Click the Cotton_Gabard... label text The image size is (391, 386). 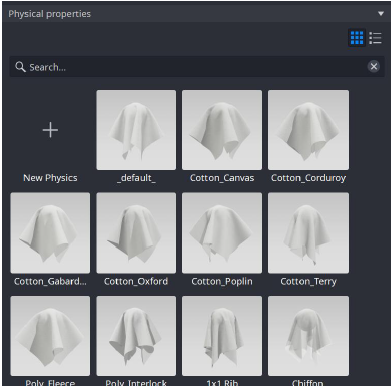(50, 282)
